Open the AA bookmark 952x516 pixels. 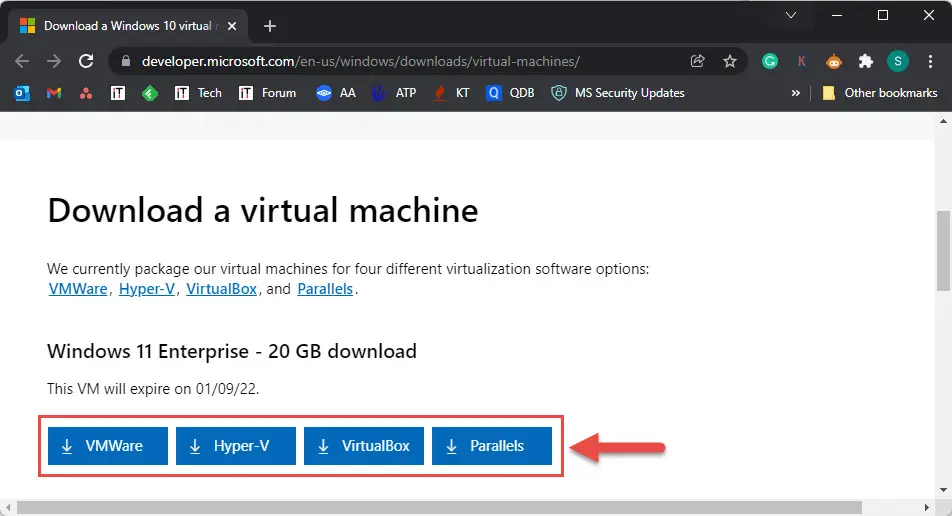tap(336, 93)
